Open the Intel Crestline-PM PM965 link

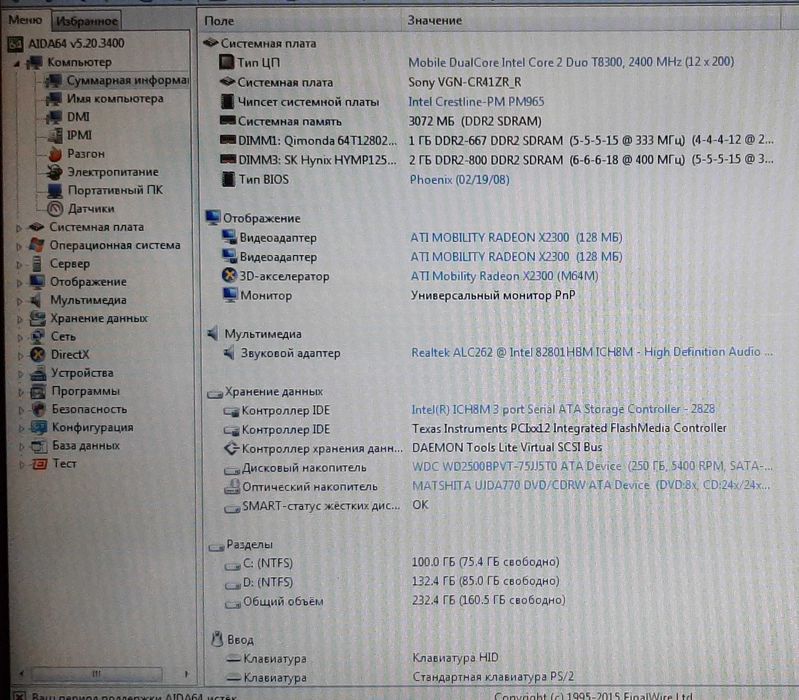(x=476, y=102)
